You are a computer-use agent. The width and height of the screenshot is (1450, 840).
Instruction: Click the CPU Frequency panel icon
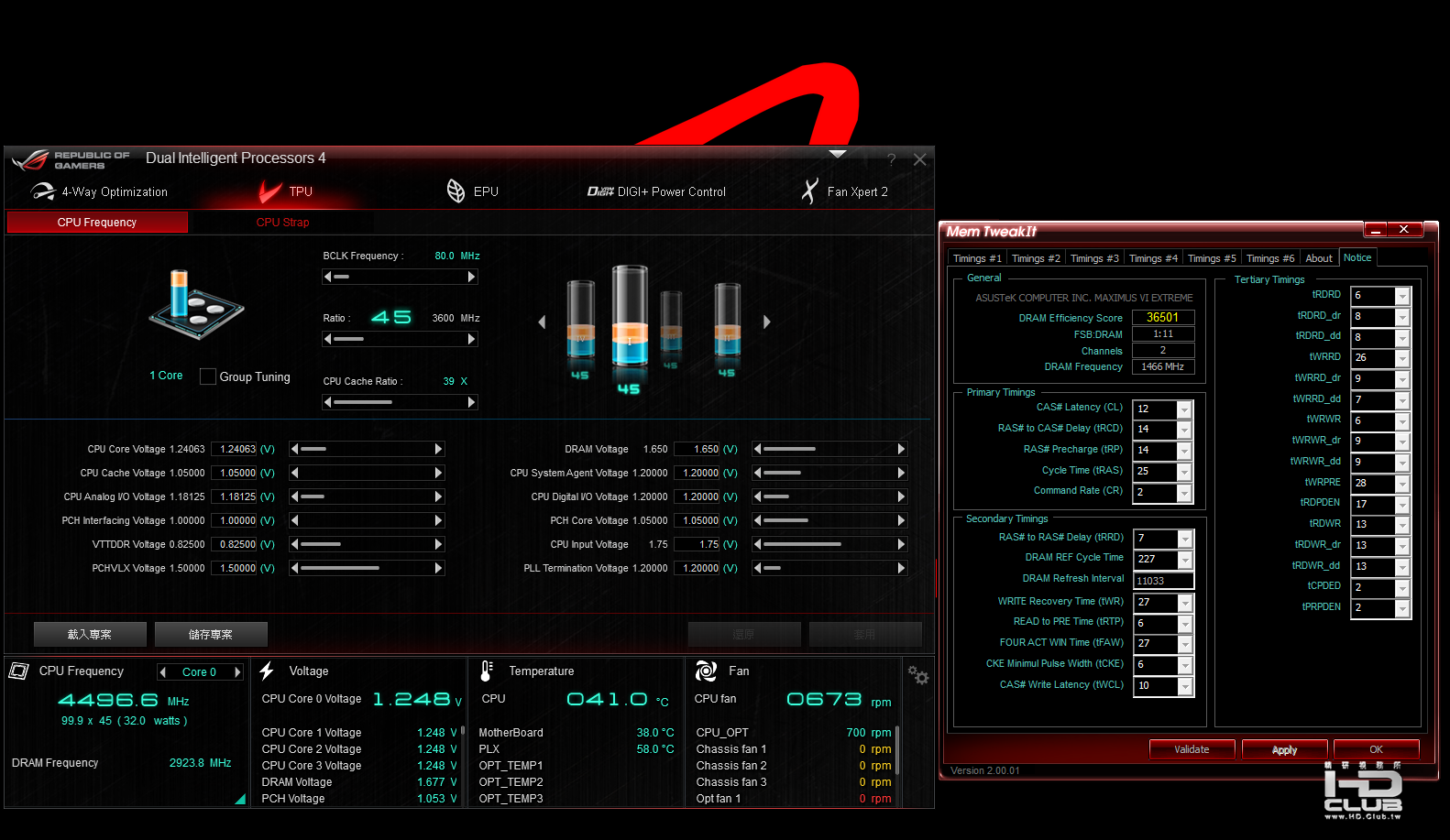(18, 671)
